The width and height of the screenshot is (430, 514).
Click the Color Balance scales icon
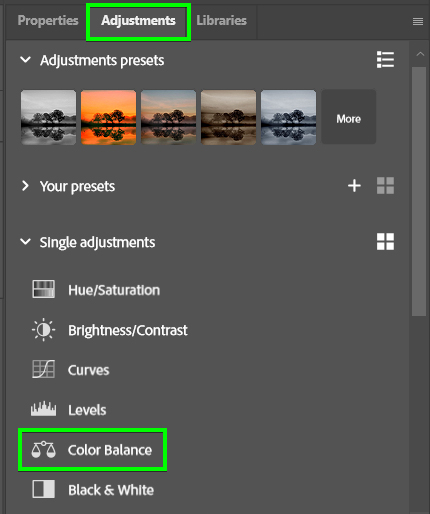pos(43,449)
